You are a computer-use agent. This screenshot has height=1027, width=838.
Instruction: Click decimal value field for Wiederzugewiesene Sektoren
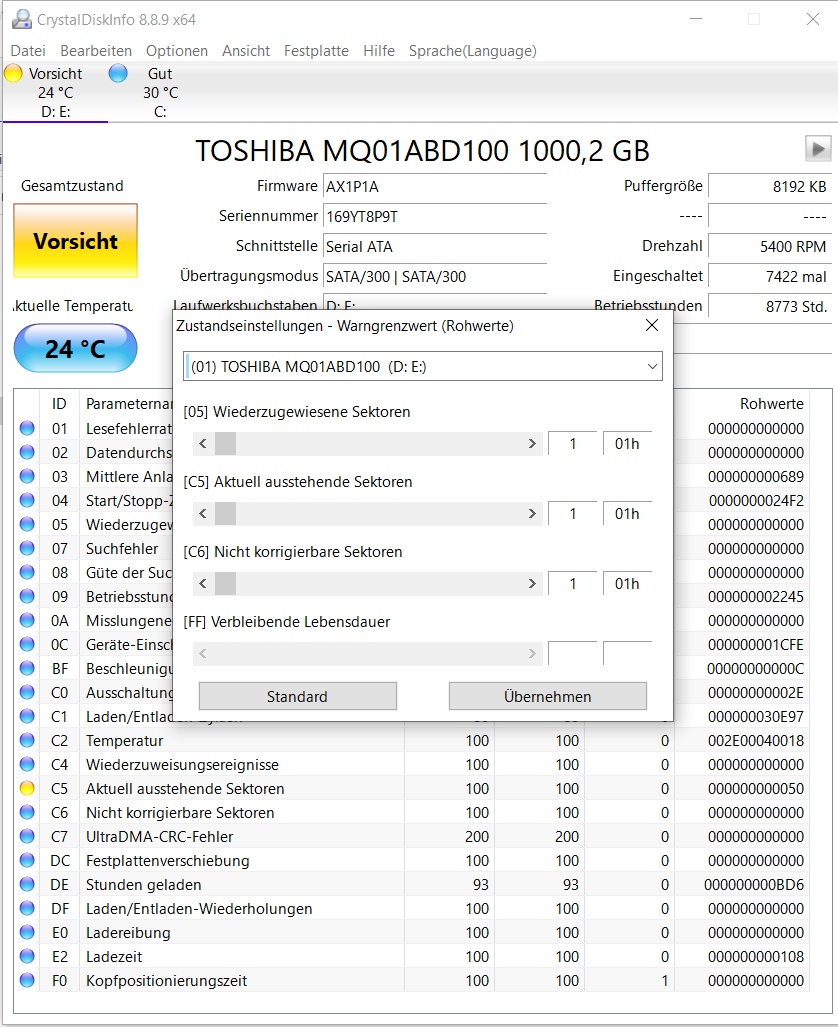point(573,443)
